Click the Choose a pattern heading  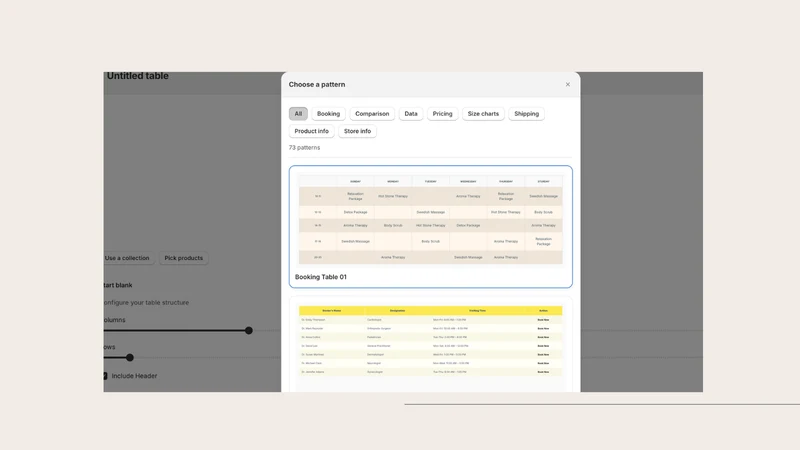click(x=317, y=85)
